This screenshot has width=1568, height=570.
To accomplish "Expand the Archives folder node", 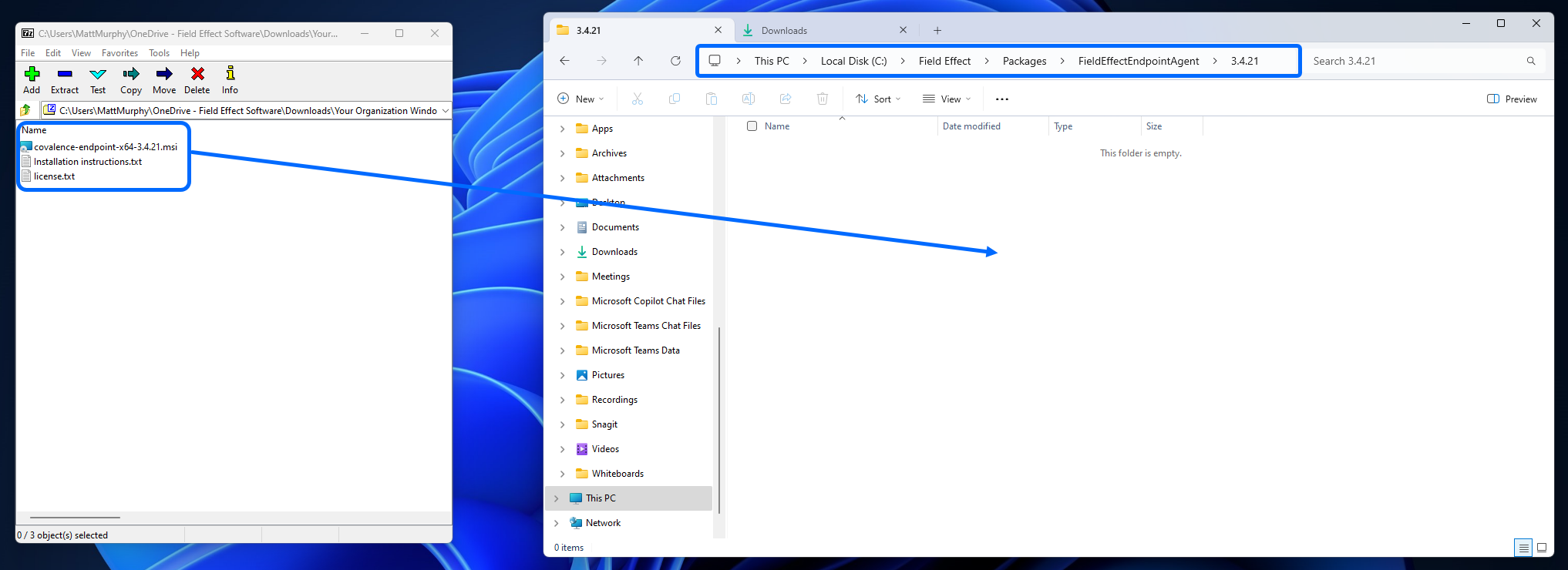I will [x=562, y=153].
